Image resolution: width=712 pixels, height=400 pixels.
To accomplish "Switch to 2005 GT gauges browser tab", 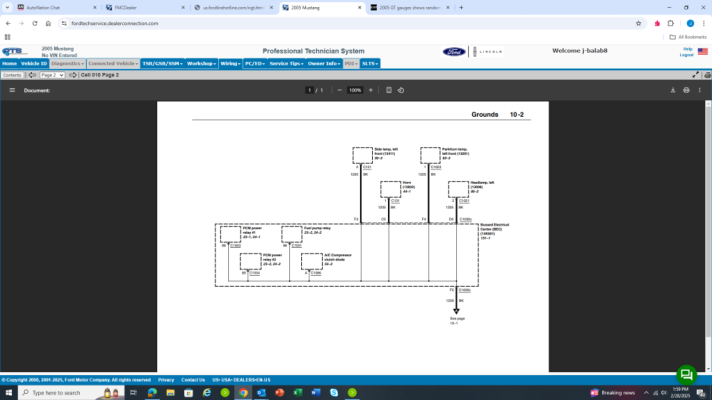I will (x=410, y=8).
